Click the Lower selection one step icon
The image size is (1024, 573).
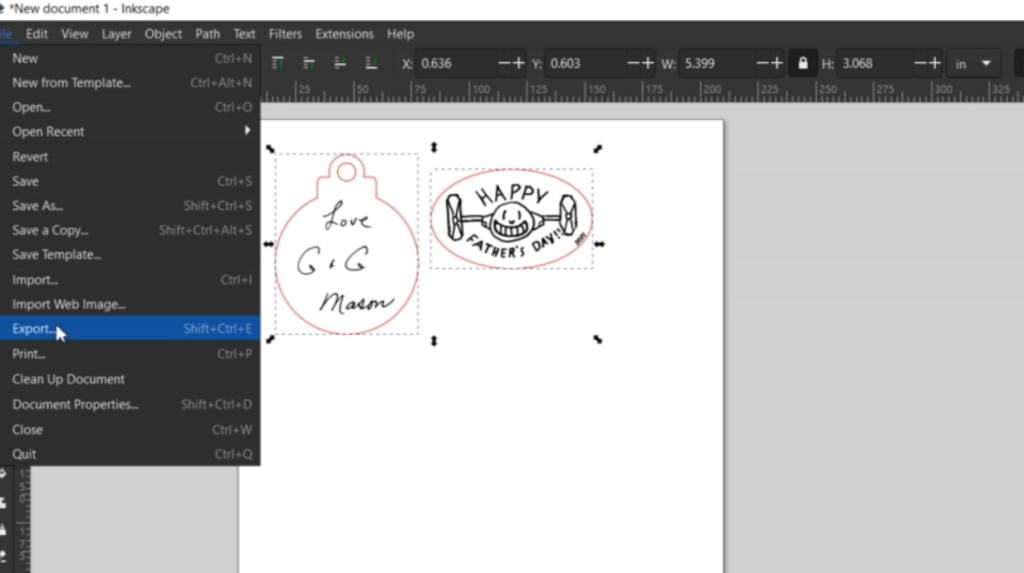point(342,63)
